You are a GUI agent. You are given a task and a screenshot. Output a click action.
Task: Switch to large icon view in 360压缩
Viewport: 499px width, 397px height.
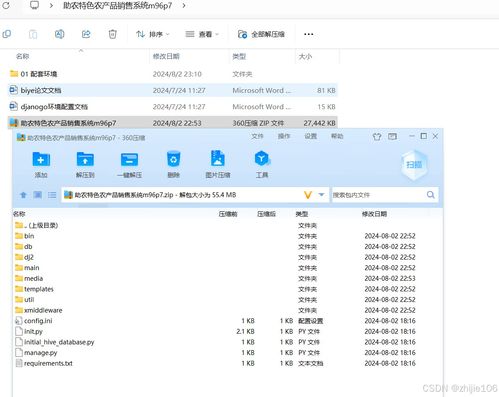tap(38, 195)
